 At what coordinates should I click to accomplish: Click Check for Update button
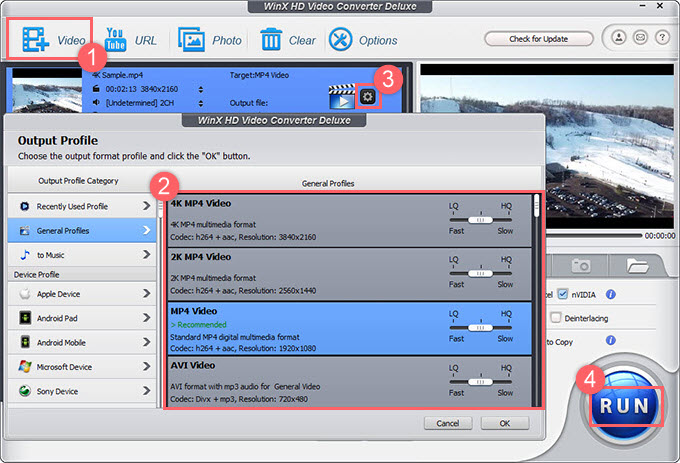(x=539, y=39)
